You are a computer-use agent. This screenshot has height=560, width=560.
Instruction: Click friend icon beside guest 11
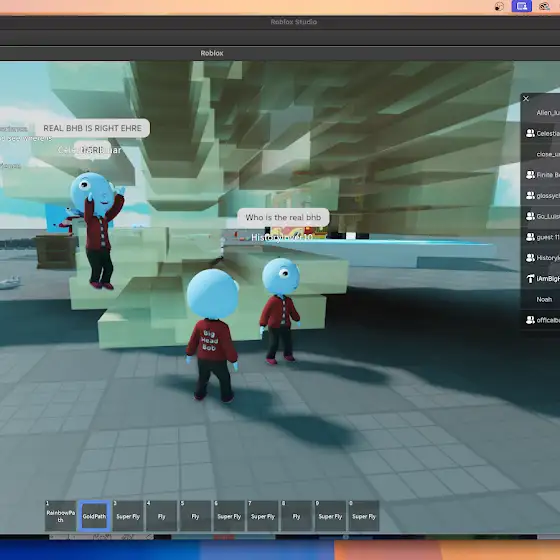(530, 237)
